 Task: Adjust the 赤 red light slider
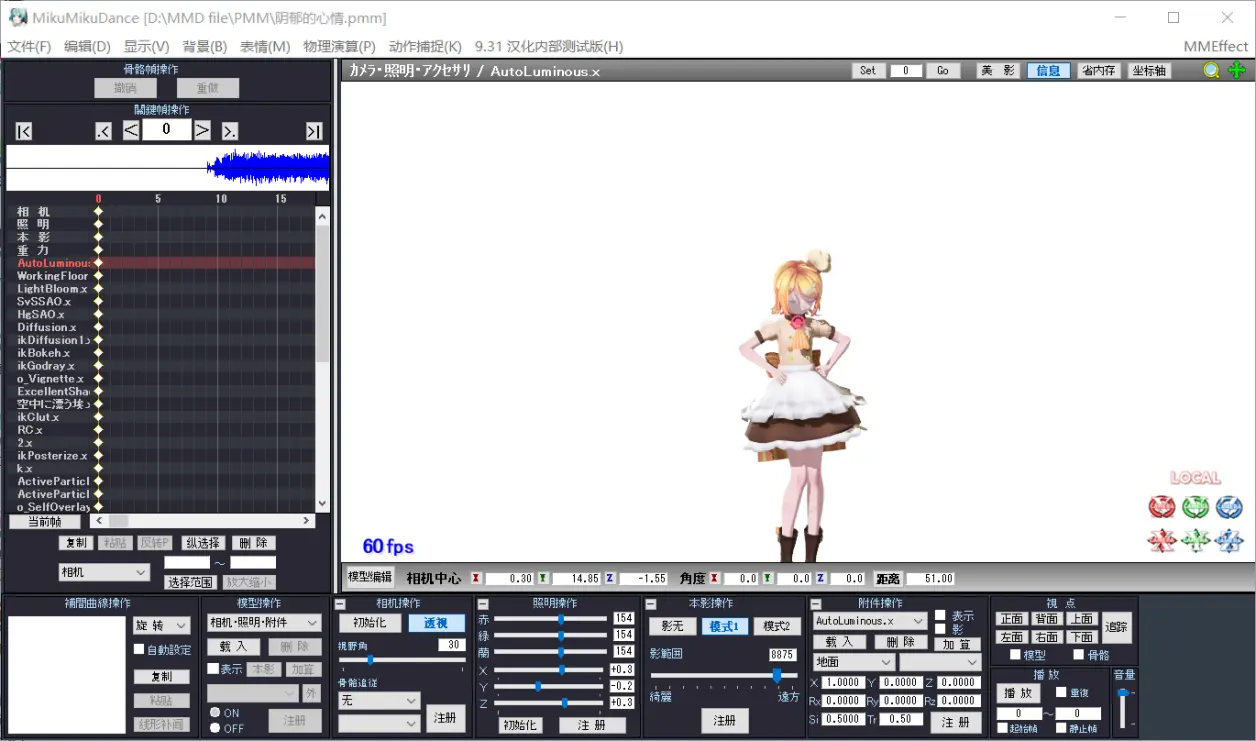click(551, 619)
